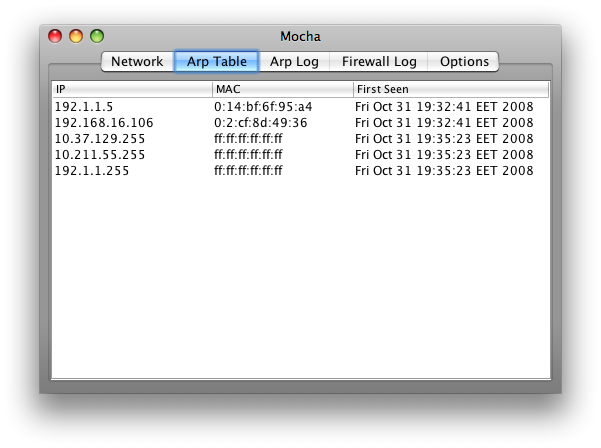
Task: Sort by the IP column header
Action: 132,89
